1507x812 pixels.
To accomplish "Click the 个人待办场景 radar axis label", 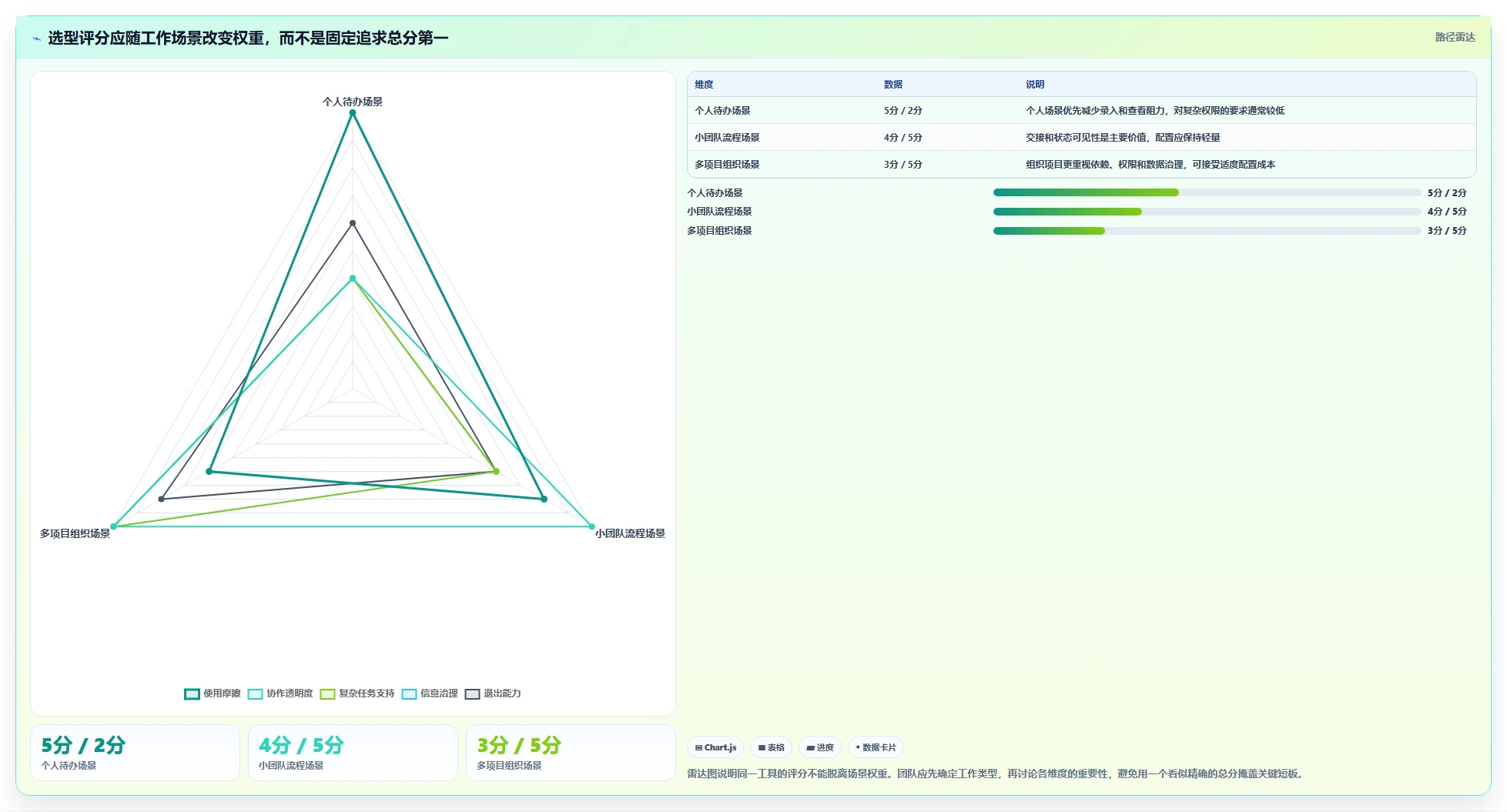I will 353,102.
